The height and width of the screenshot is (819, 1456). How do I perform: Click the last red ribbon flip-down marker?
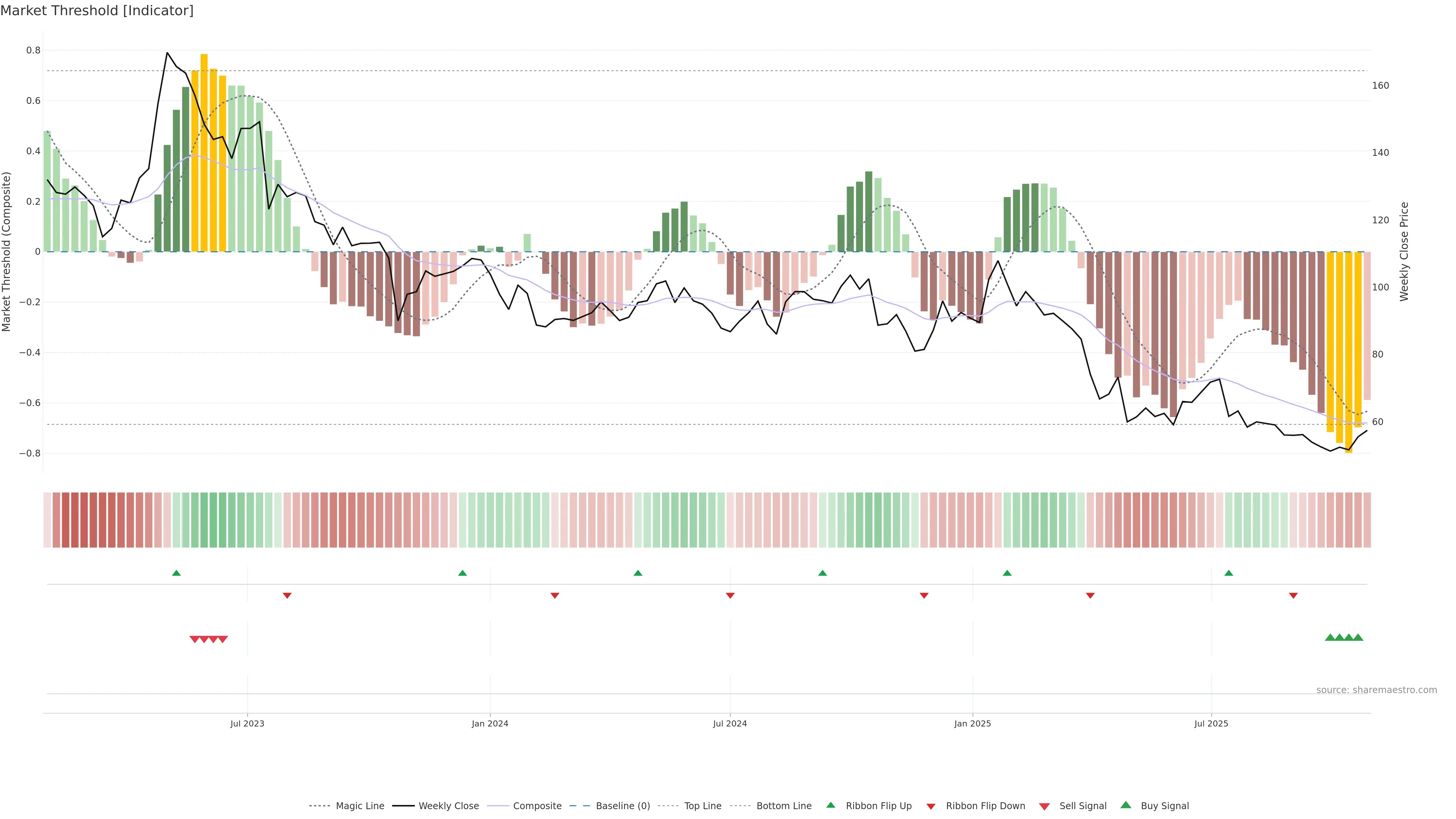tap(1293, 596)
